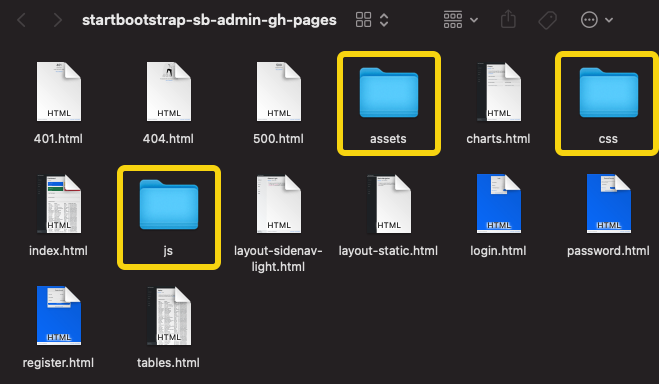The image size is (659, 384).
Task: Select the js folder icon
Action: coord(169,205)
